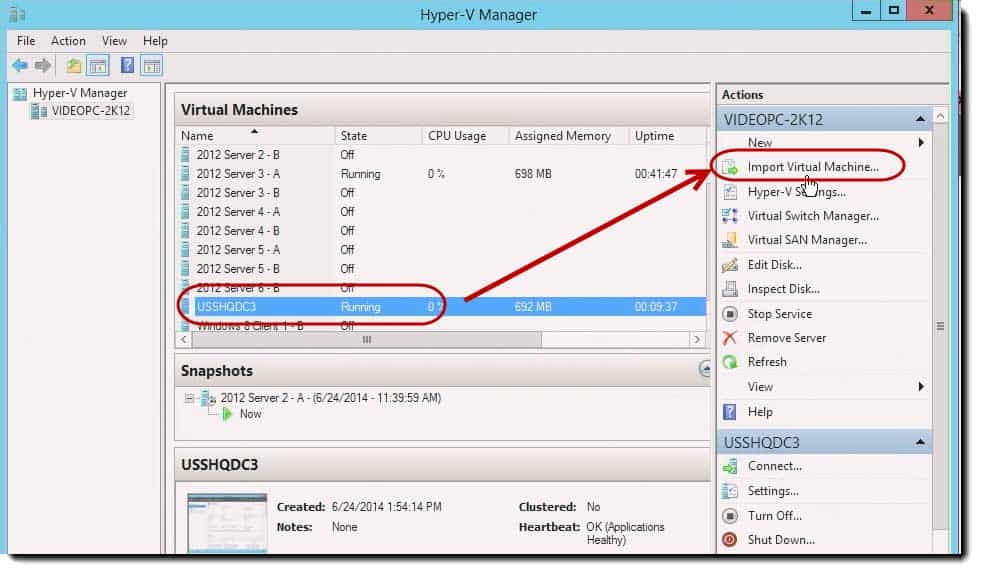The width and height of the screenshot is (991, 584).
Task: Click the green Now arrow icon in Snapshots
Action: (228, 415)
